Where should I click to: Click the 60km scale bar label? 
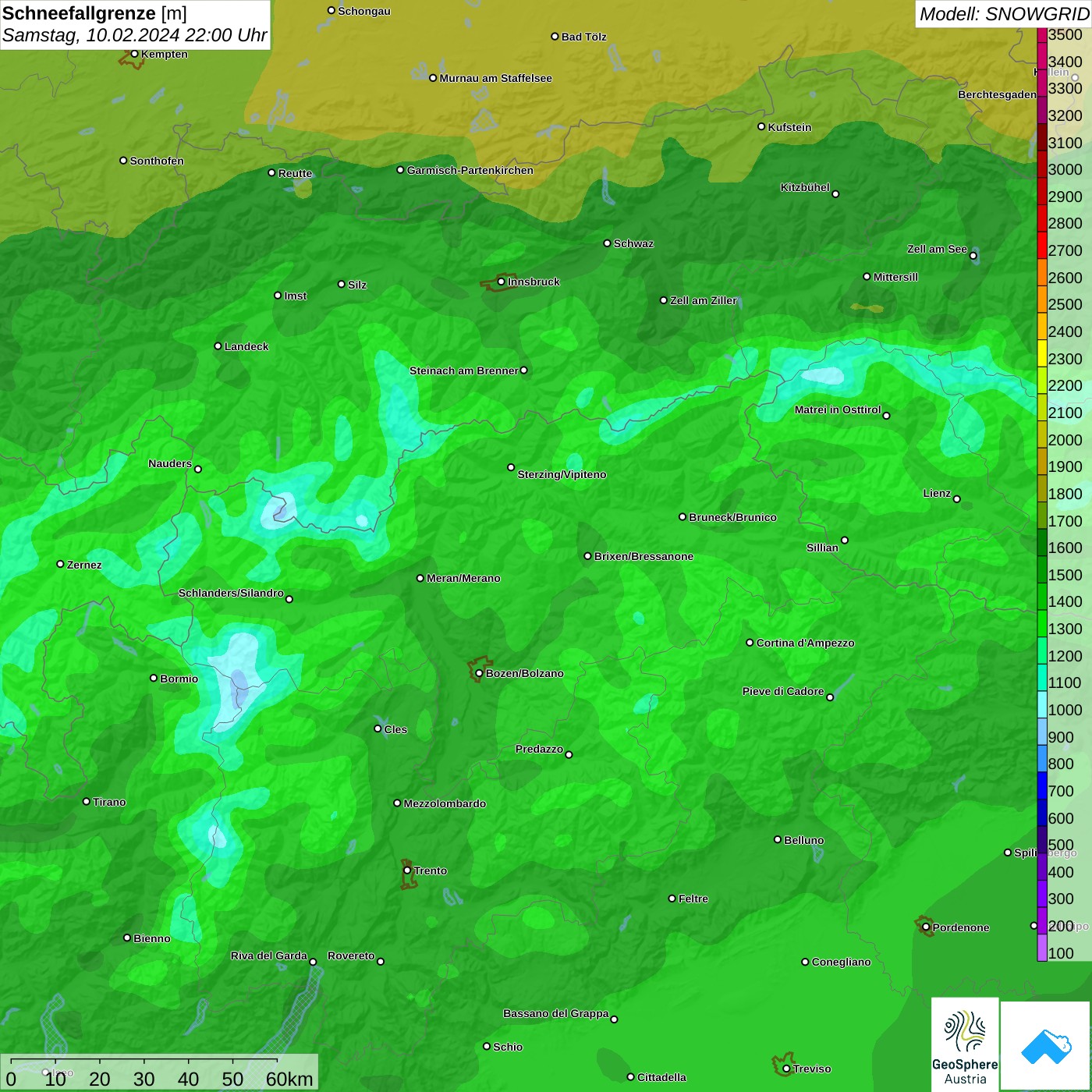[289, 1079]
